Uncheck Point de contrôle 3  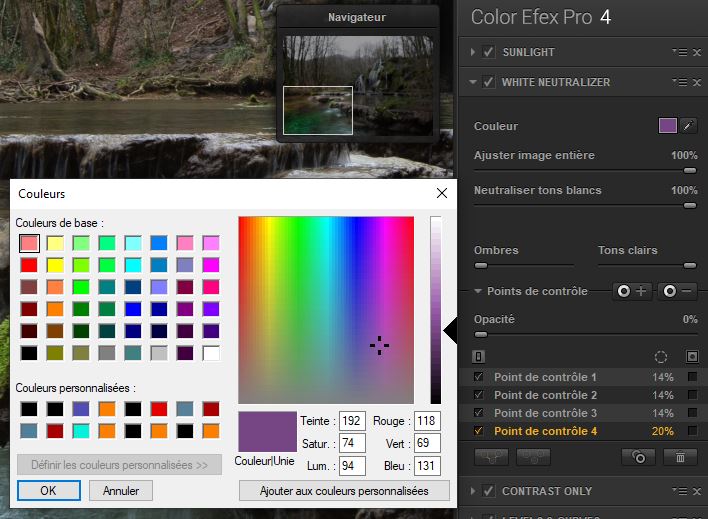(x=479, y=413)
